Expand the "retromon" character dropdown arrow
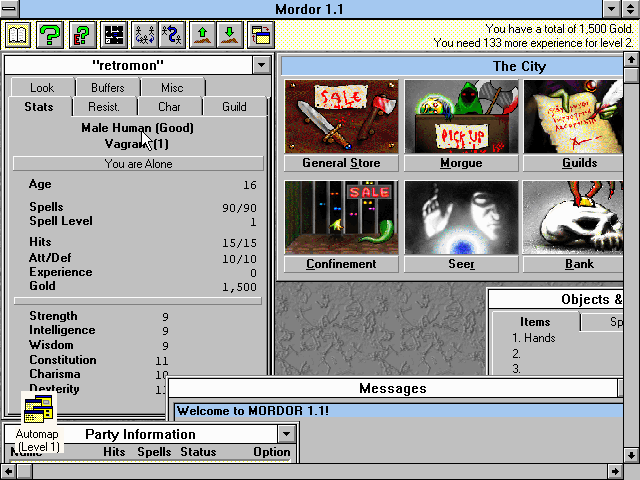Viewport: 640px width, 480px height. click(262, 65)
